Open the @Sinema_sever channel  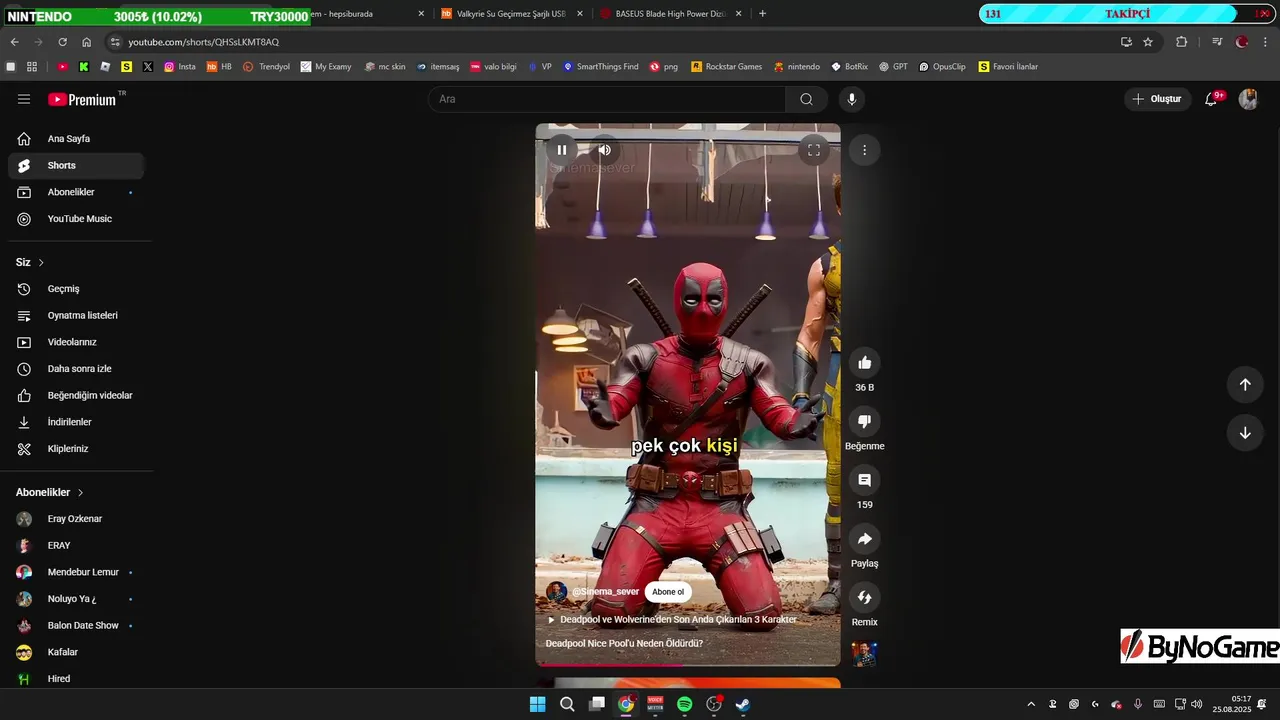click(605, 592)
